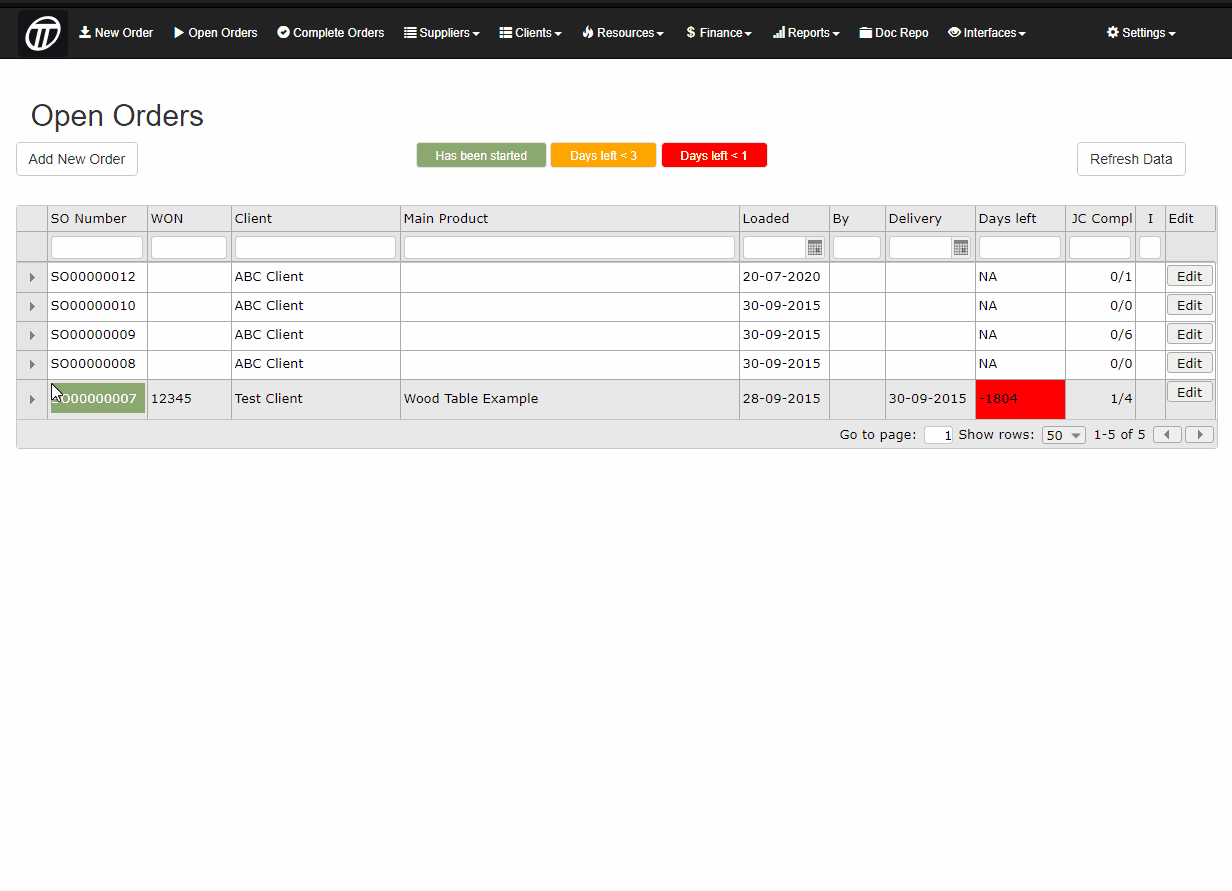This screenshot has width=1232, height=891.
Task: Edit order SO00000009
Action: (1189, 334)
